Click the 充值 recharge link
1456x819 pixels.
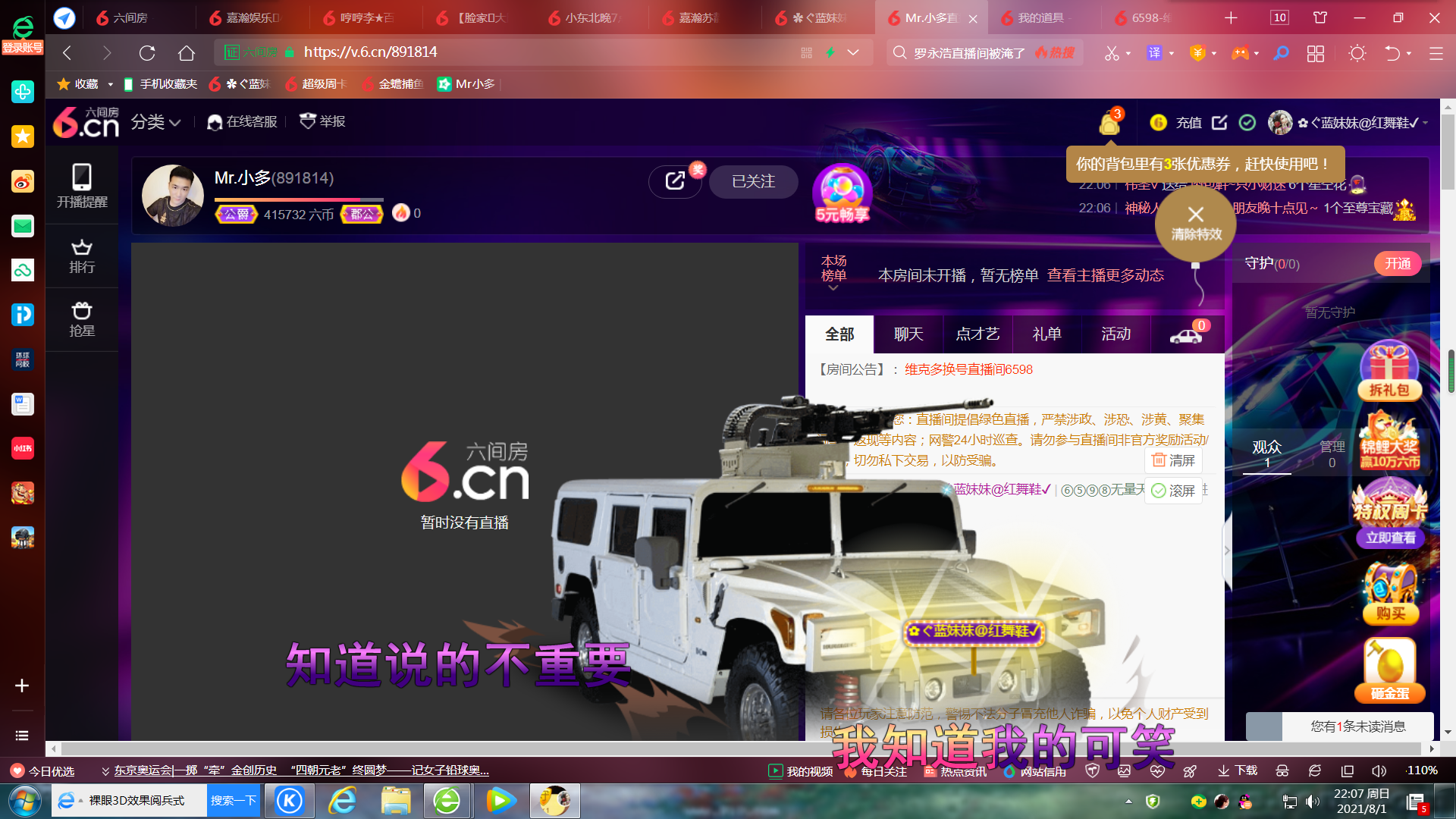coord(1188,123)
